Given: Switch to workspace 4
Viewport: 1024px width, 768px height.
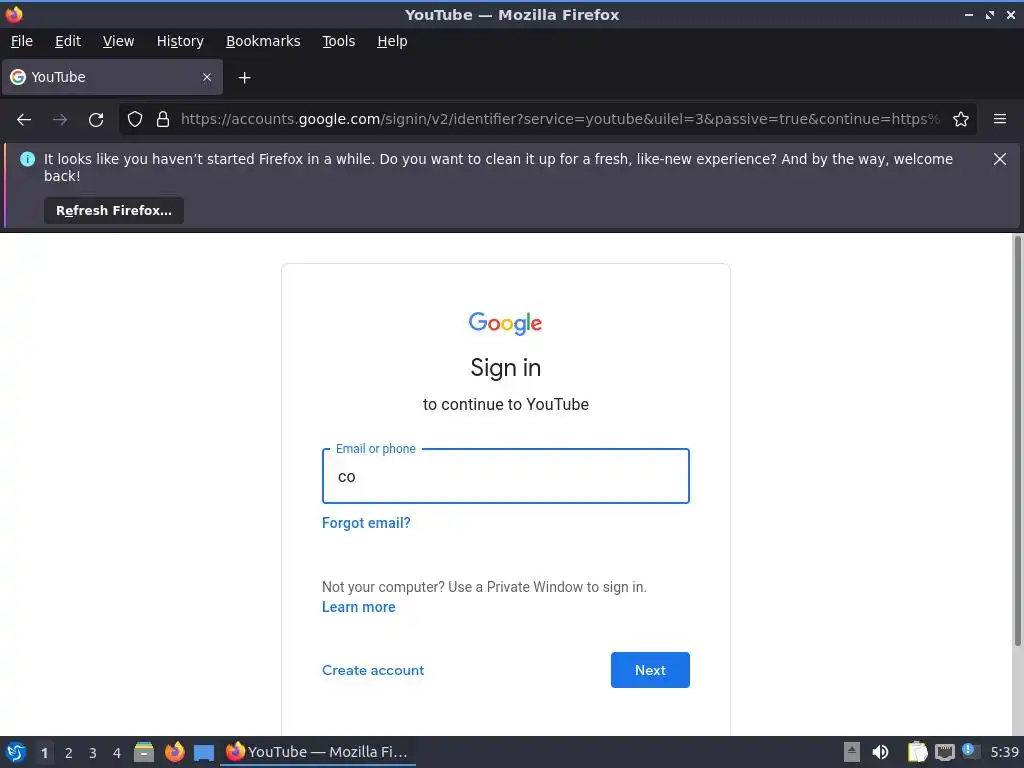Looking at the screenshot, I should [117, 753].
